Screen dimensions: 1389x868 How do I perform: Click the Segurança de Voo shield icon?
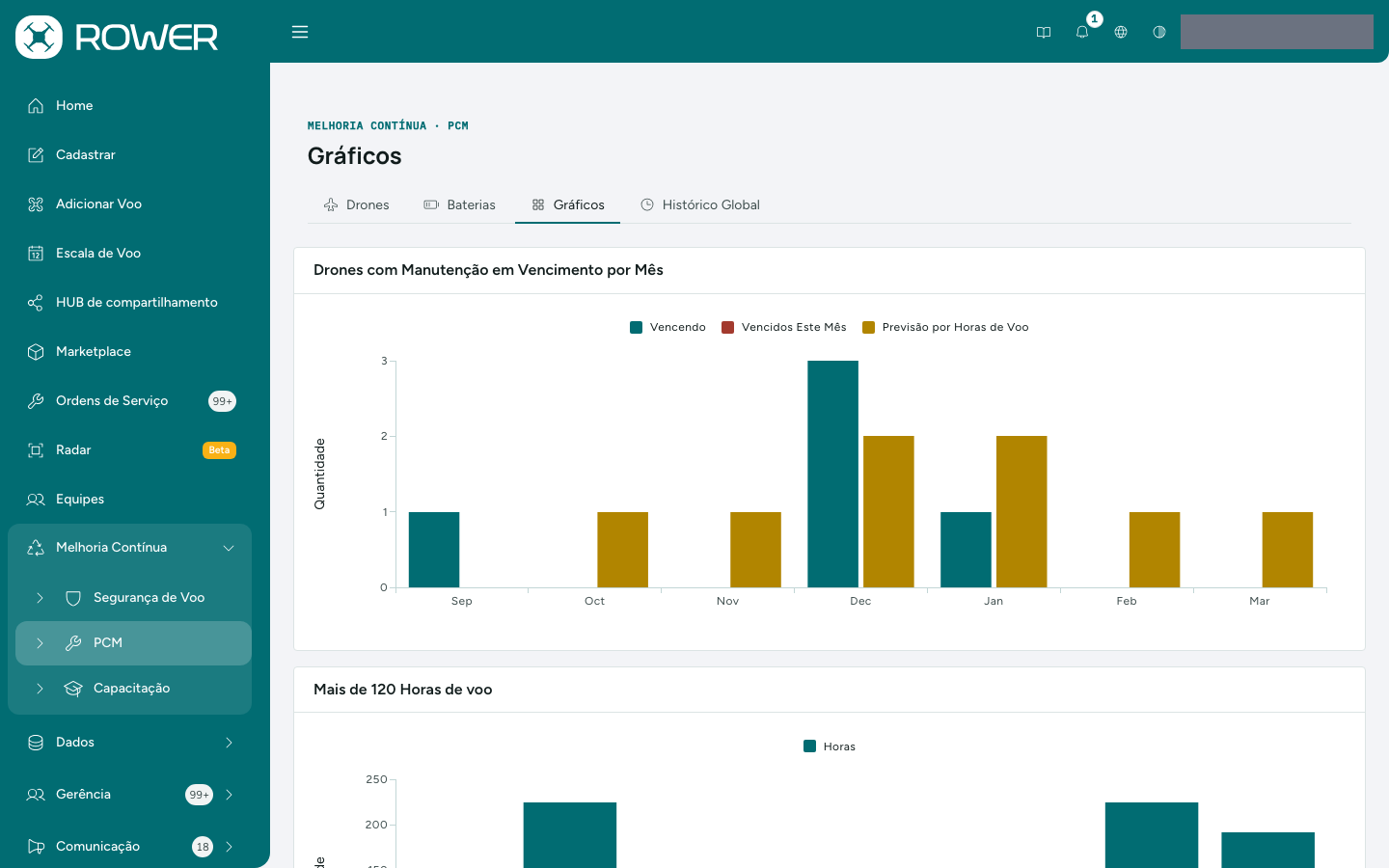[73, 598]
